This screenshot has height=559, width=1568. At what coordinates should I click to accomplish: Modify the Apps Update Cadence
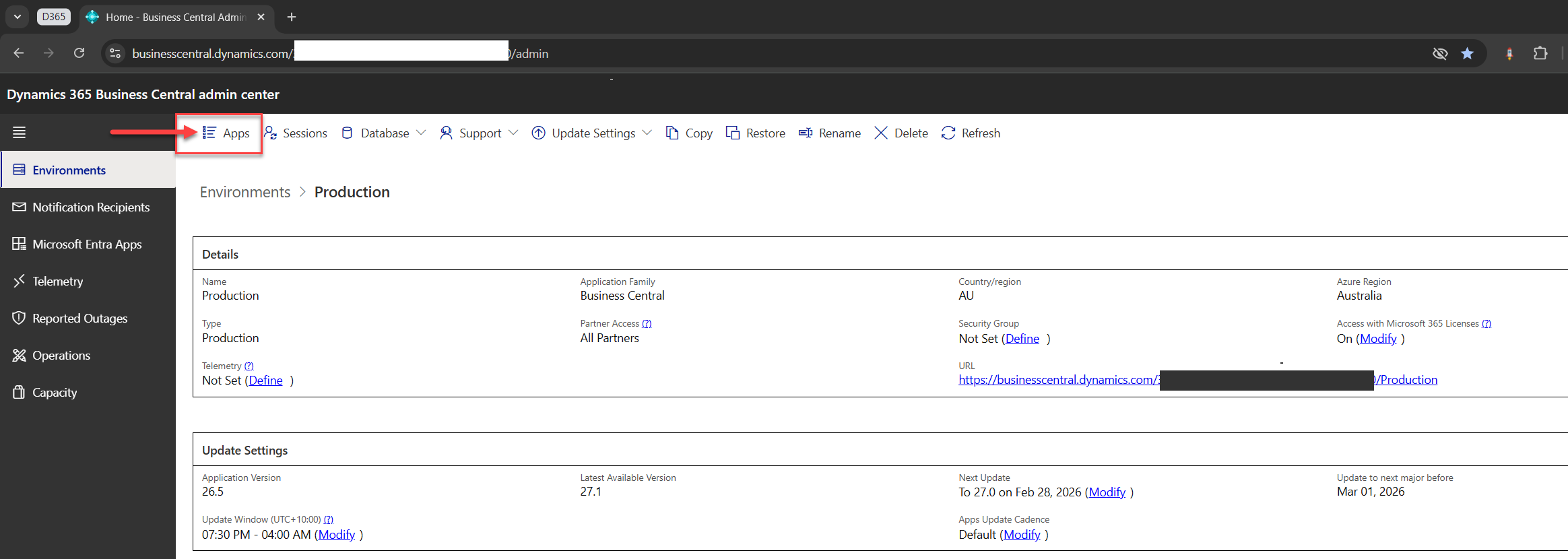click(1022, 535)
